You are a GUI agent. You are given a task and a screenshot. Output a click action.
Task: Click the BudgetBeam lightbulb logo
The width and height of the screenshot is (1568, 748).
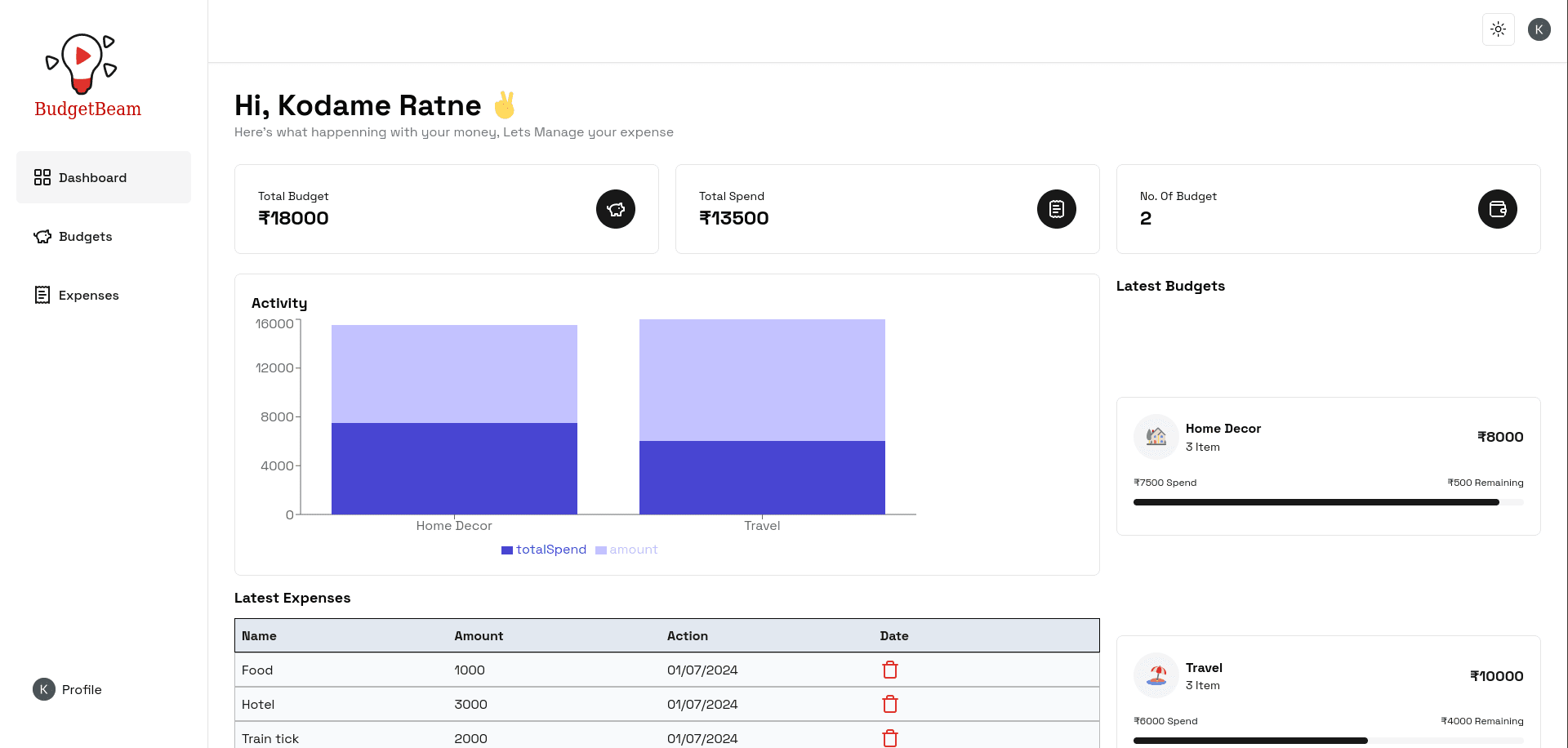(82, 64)
